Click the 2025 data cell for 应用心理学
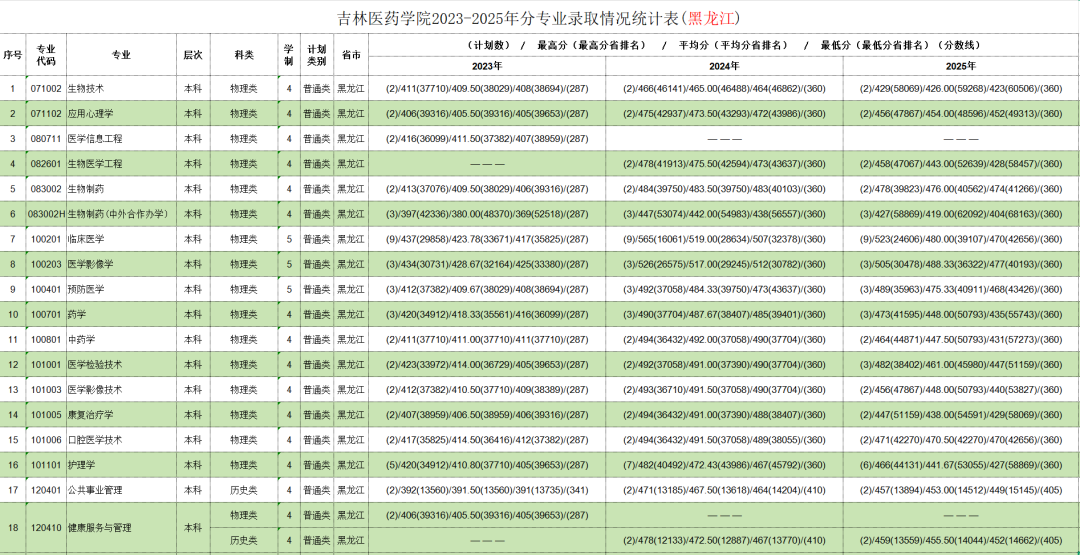The width and height of the screenshot is (1080, 555). click(x=962, y=114)
